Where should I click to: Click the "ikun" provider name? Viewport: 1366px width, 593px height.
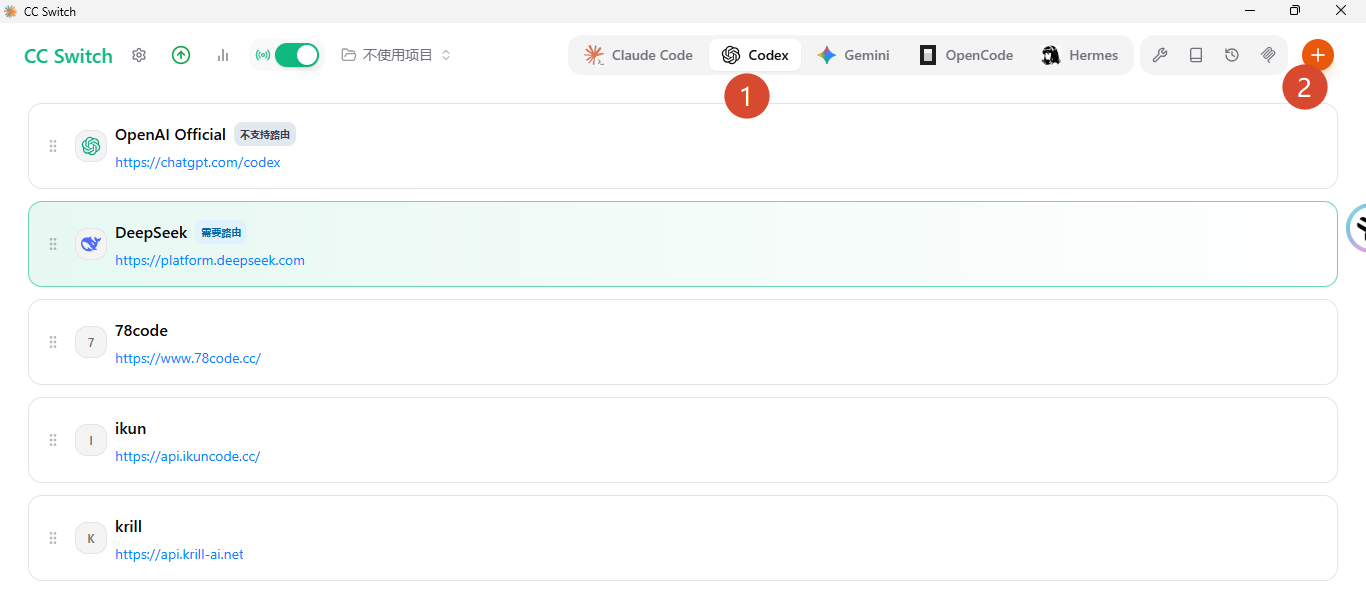(131, 429)
